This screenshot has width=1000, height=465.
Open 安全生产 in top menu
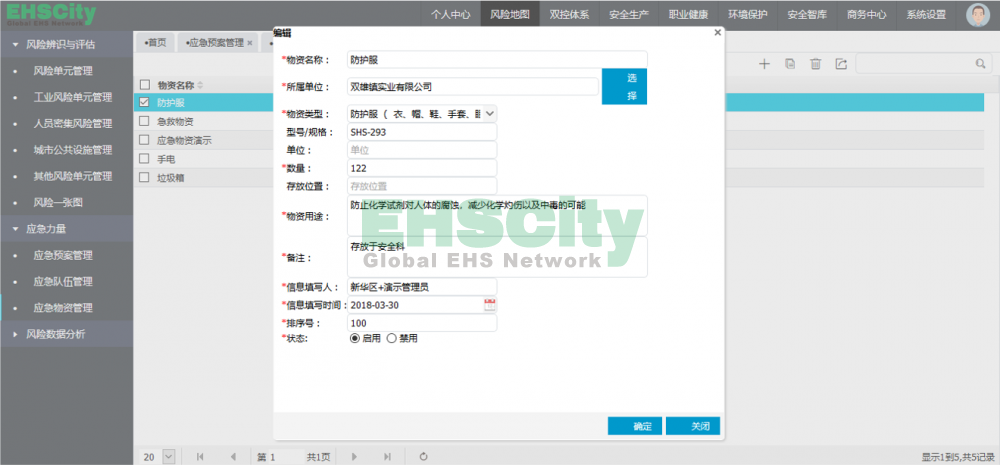point(629,15)
